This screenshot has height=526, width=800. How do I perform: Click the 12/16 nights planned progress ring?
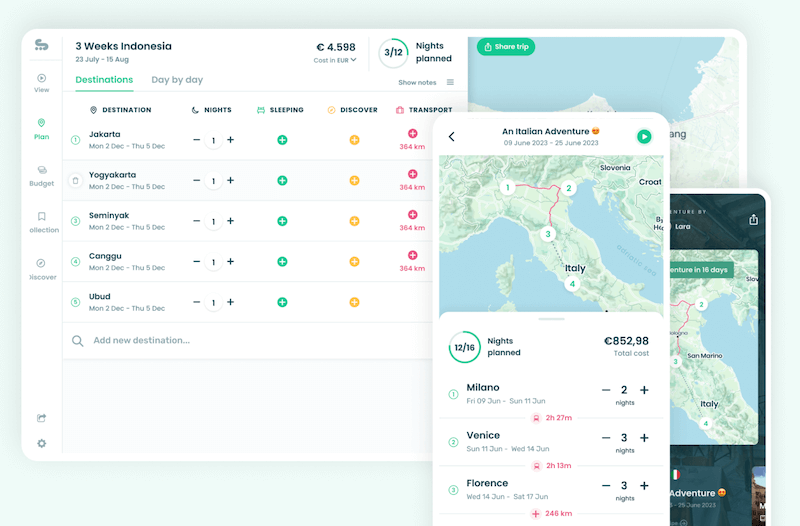(x=464, y=347)
